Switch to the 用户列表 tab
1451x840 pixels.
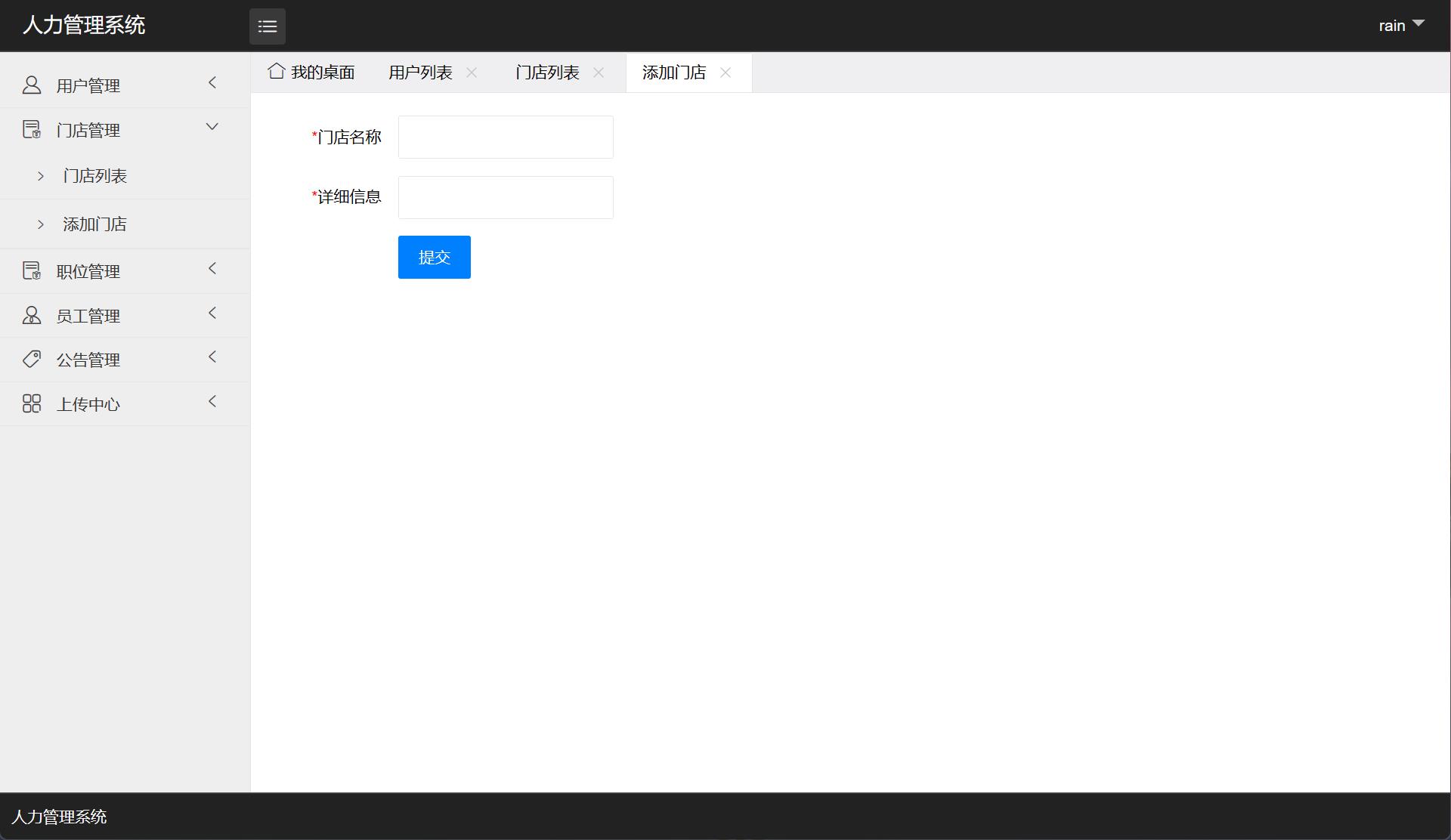pos(420,72)
